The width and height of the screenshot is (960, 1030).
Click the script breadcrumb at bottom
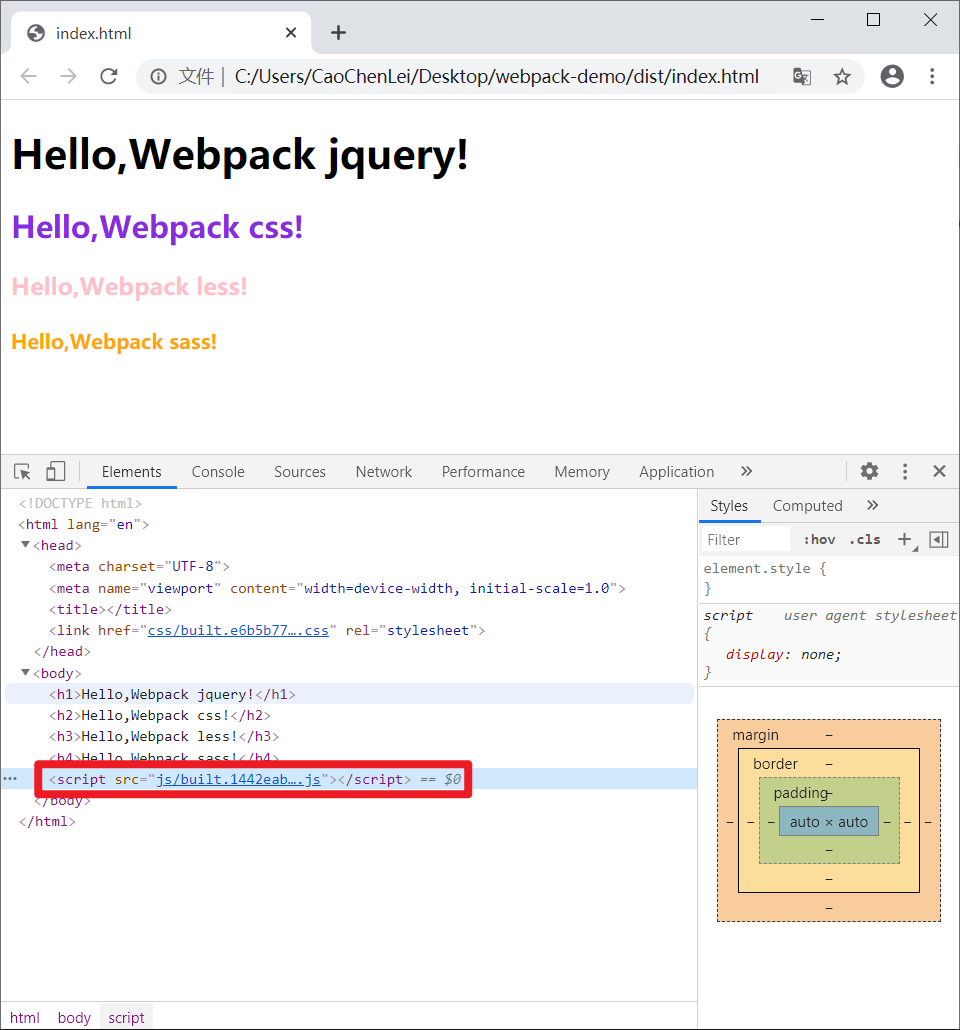click(x=126, y=1018)
